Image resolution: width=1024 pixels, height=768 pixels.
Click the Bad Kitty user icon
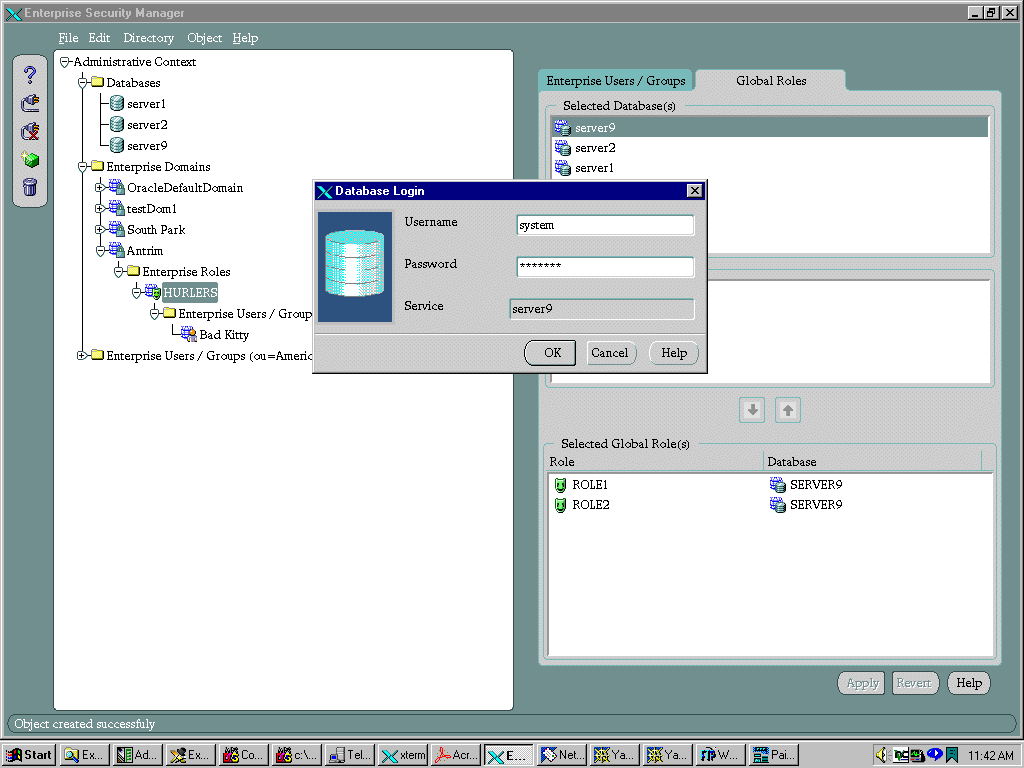pos(188,335)
